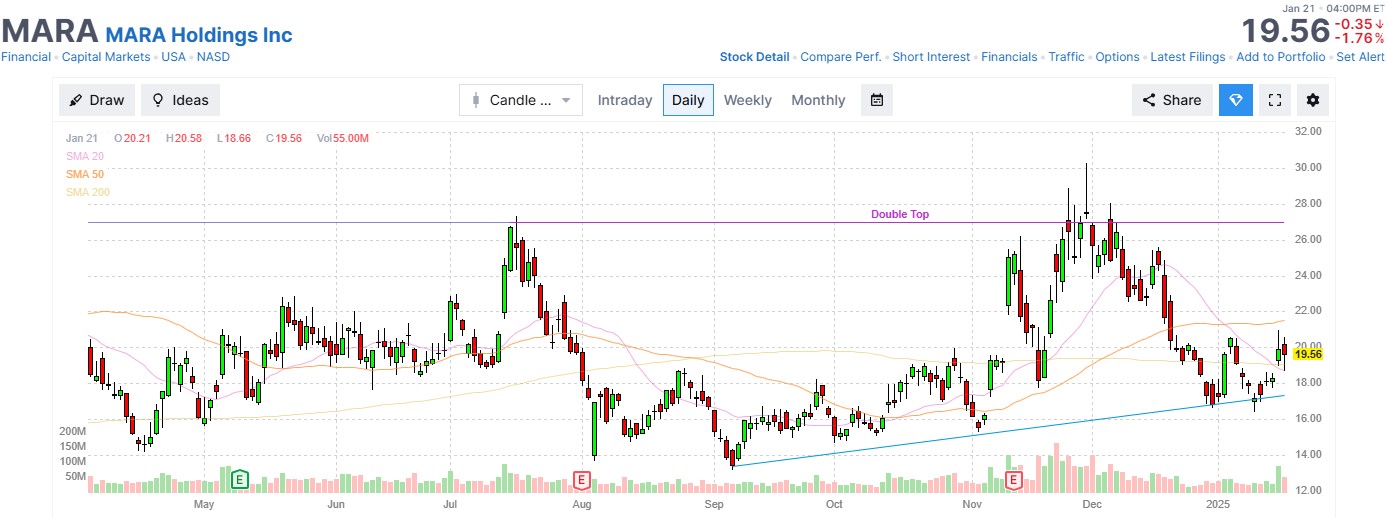Click the SMA 20 indicator label
The width and height of the screenshot is (1387, 518).
(x=85, y=156)
